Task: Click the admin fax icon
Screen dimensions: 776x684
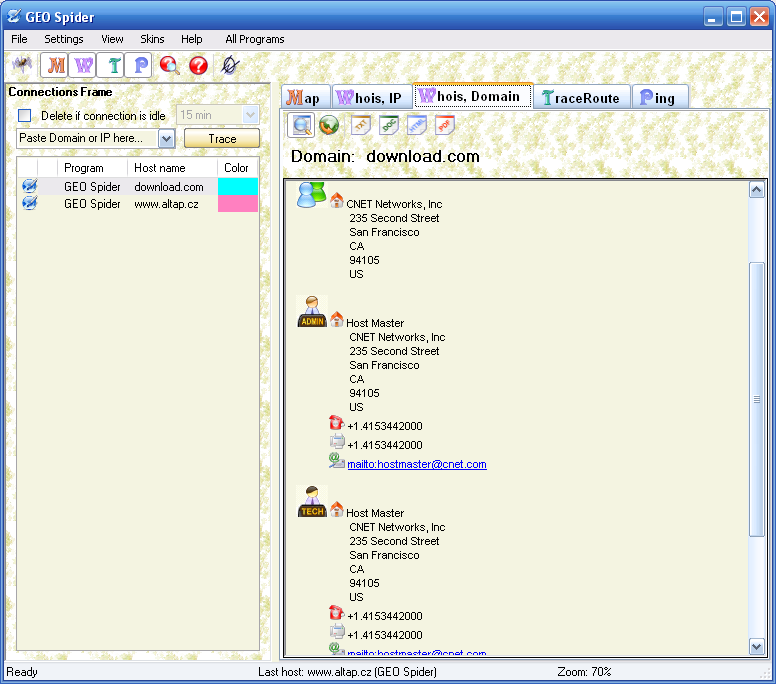Action: [337, 441]
